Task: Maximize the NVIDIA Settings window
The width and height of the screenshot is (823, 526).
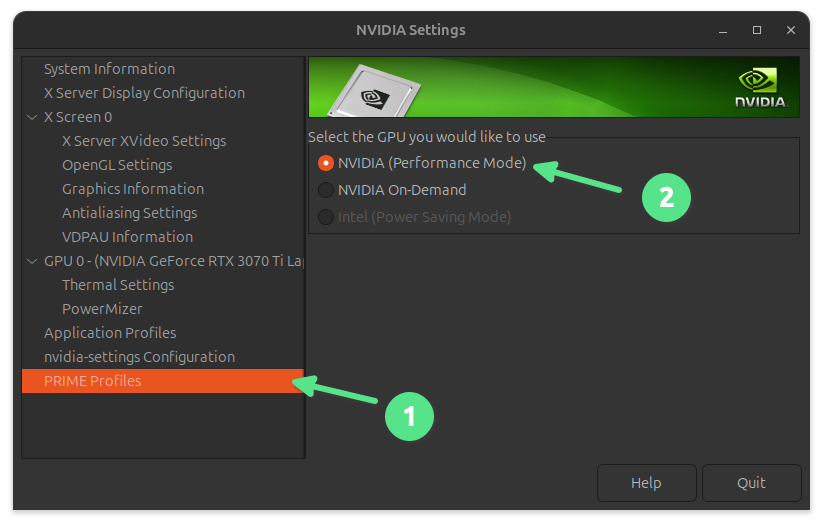Action: [757, 30]
